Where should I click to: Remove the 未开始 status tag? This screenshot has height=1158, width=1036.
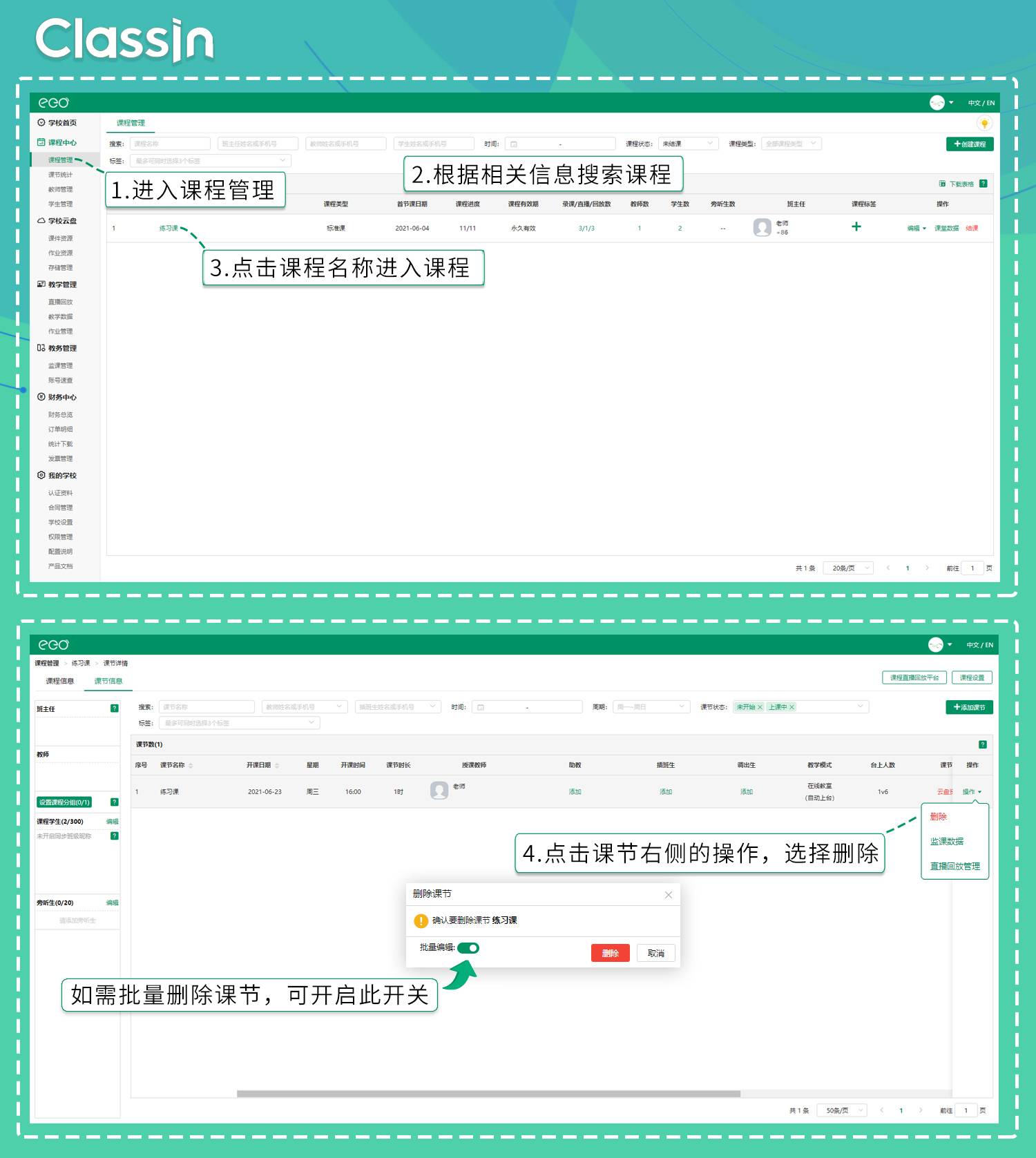tap(760, 707)
